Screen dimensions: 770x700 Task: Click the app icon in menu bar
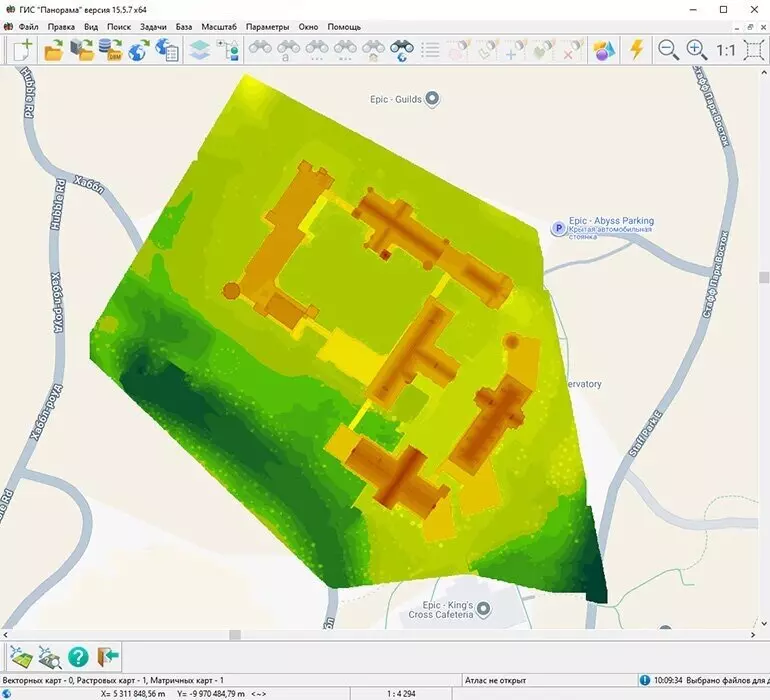(8, 27)
